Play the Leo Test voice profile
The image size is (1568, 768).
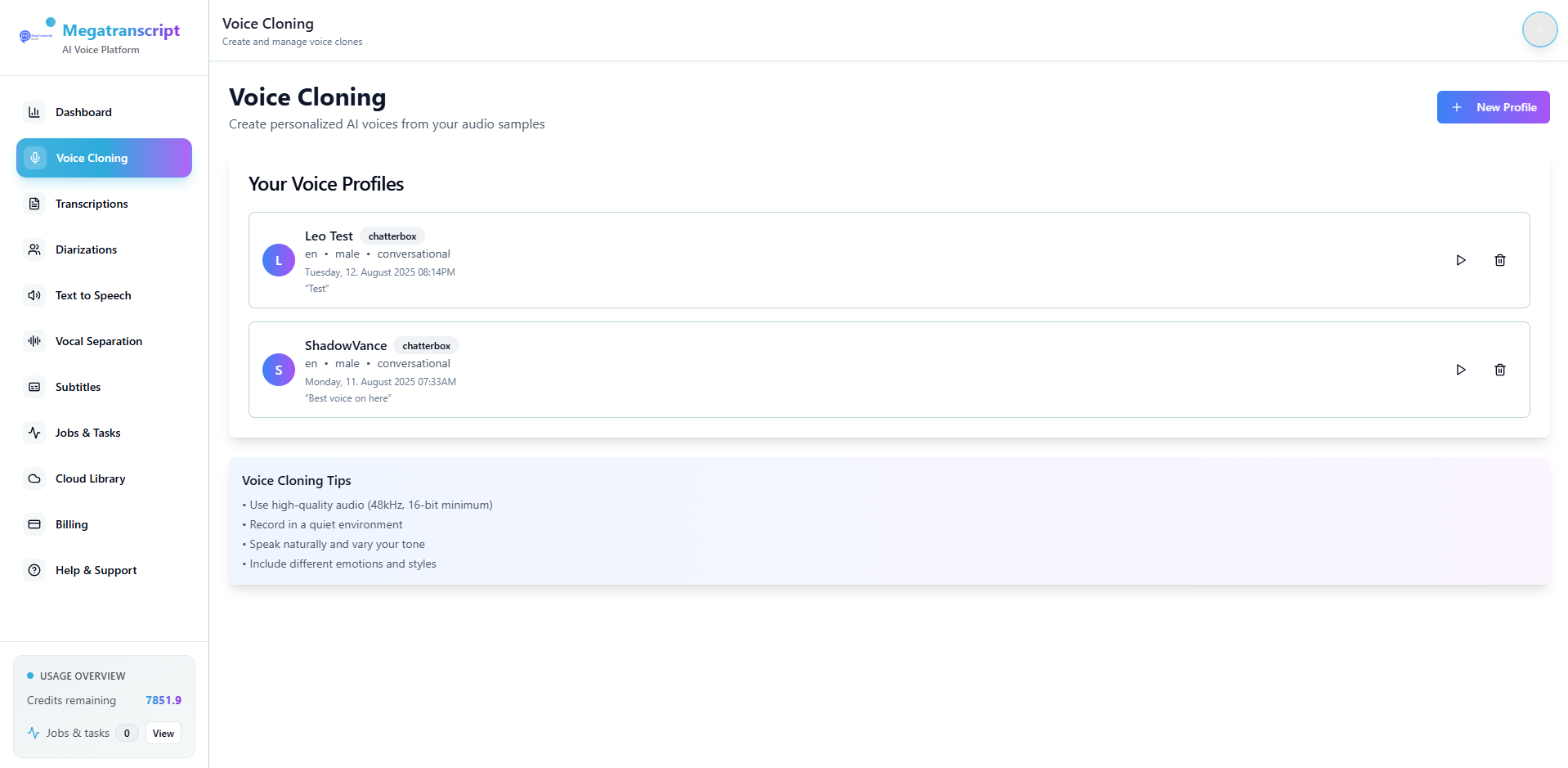point(1460,260)
